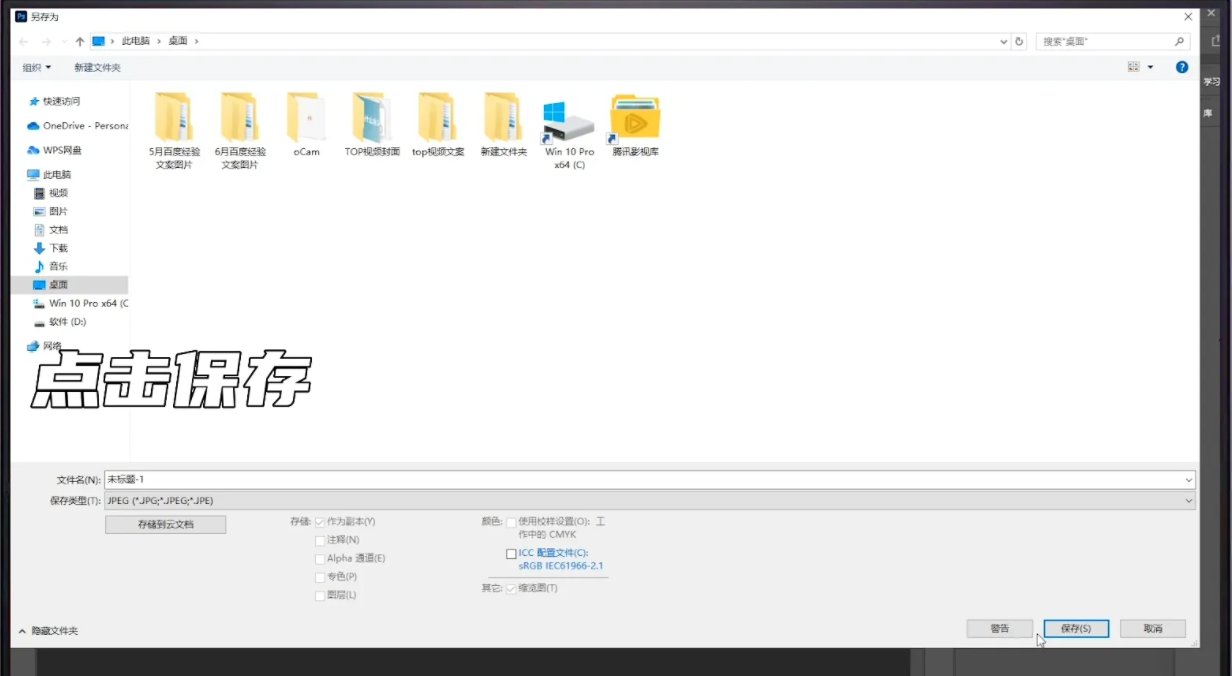Select the Win 10 Pro x64 (C) drive shortcut
The image size is (1232, 676).
[568, 122]
